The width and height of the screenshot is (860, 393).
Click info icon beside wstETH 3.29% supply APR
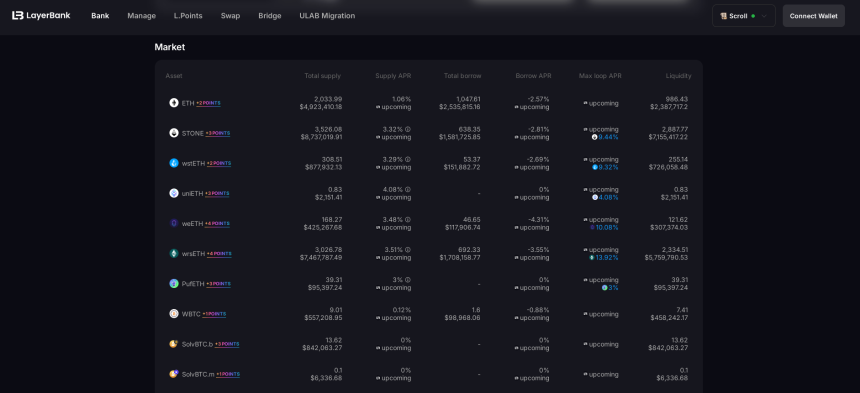click(x=408, y=160)
